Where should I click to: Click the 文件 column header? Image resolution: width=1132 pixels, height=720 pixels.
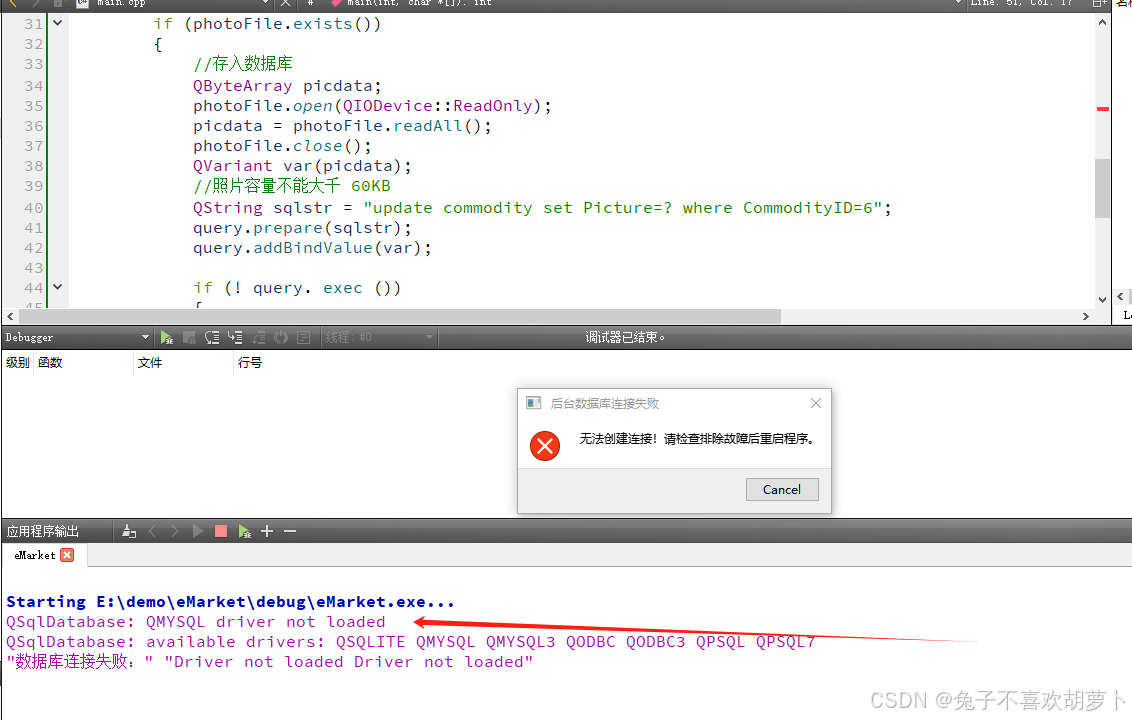150,363
